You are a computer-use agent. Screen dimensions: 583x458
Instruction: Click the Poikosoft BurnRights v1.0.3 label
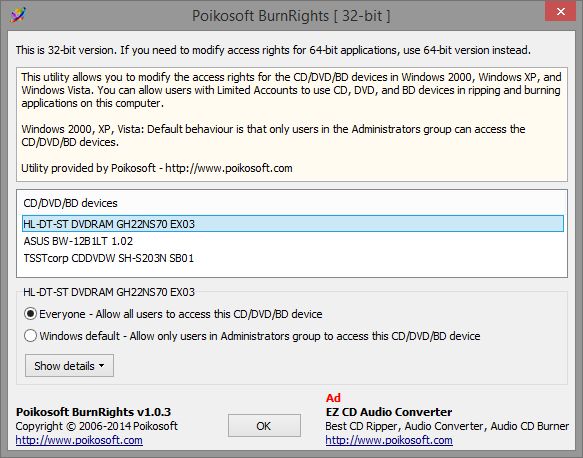[93, 412]
